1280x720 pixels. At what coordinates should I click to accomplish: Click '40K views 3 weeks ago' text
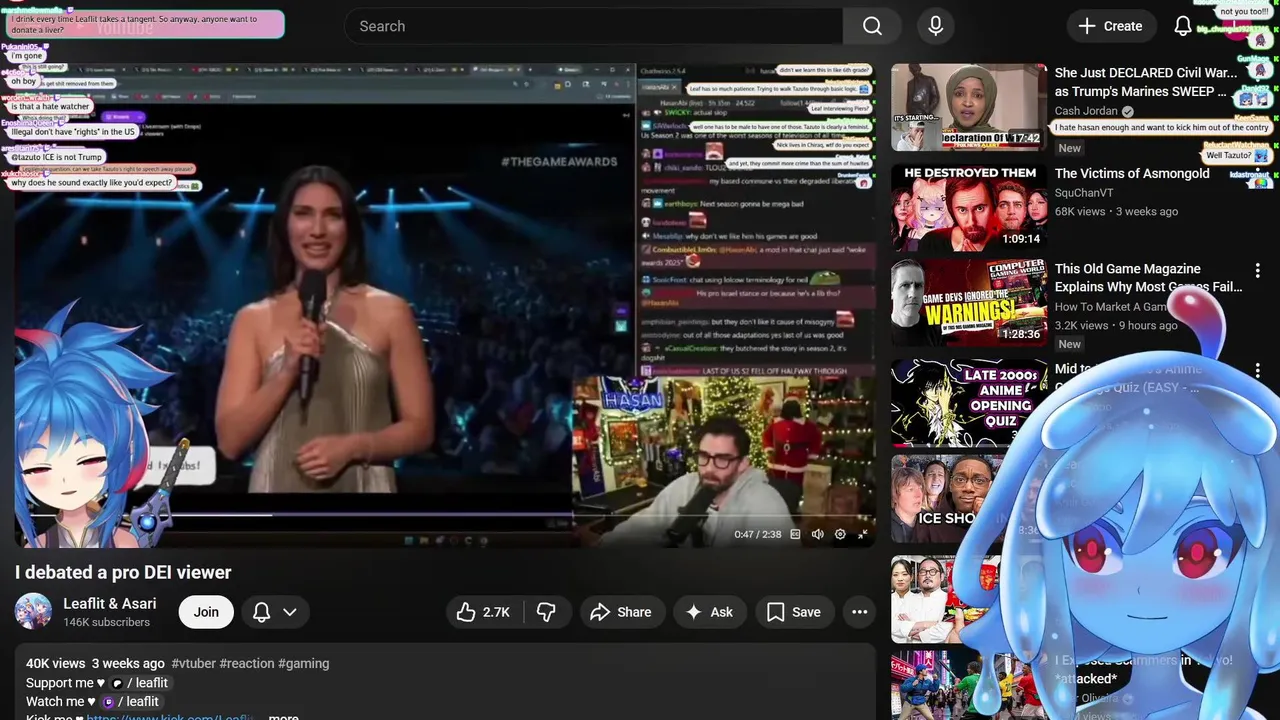95,663
